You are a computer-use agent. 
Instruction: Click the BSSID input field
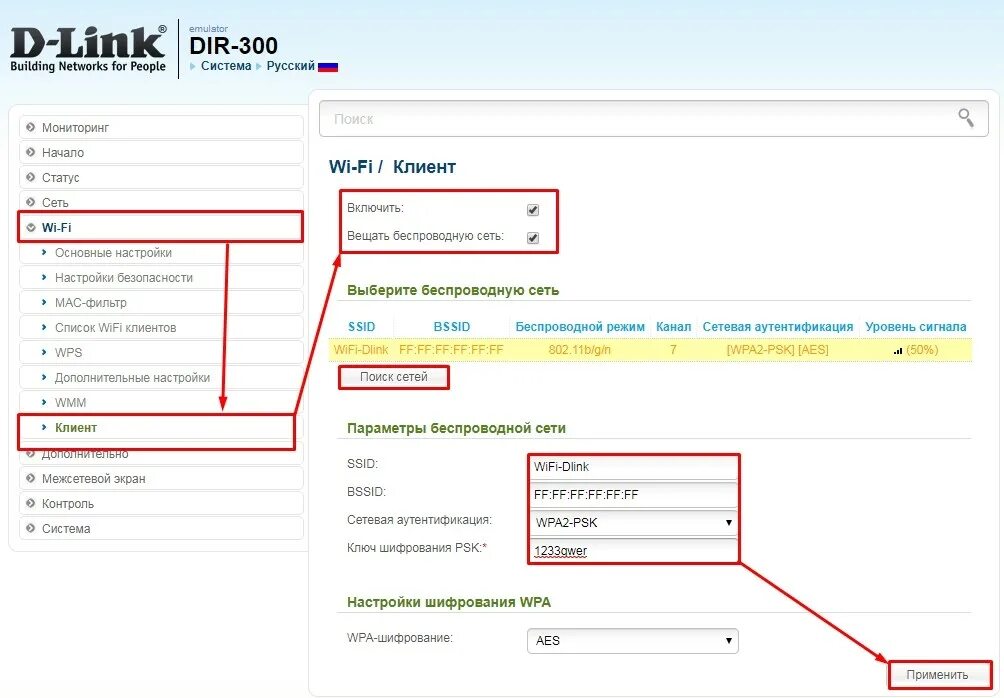point(633,494)
